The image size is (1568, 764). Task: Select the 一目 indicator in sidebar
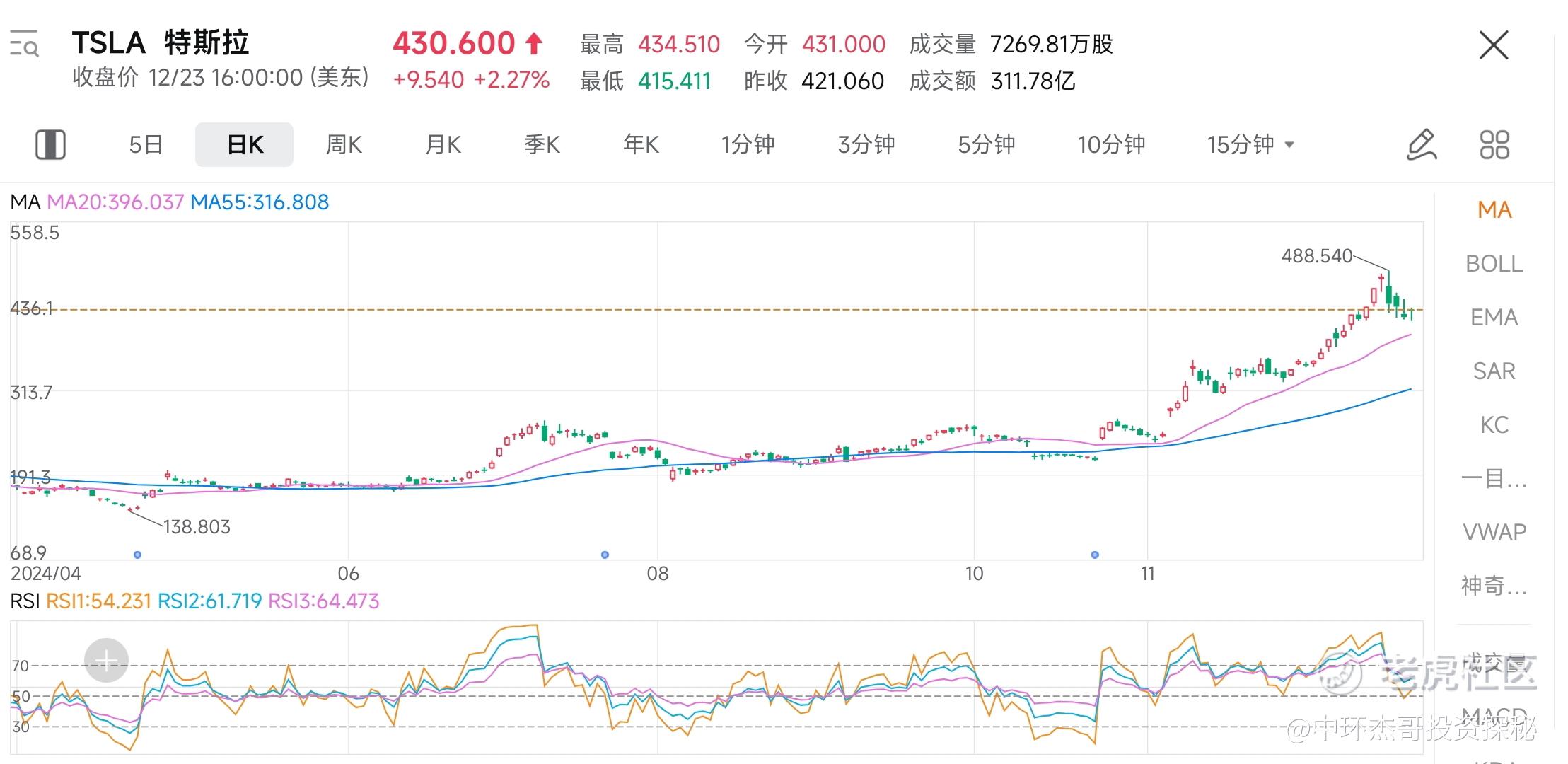1494,478
